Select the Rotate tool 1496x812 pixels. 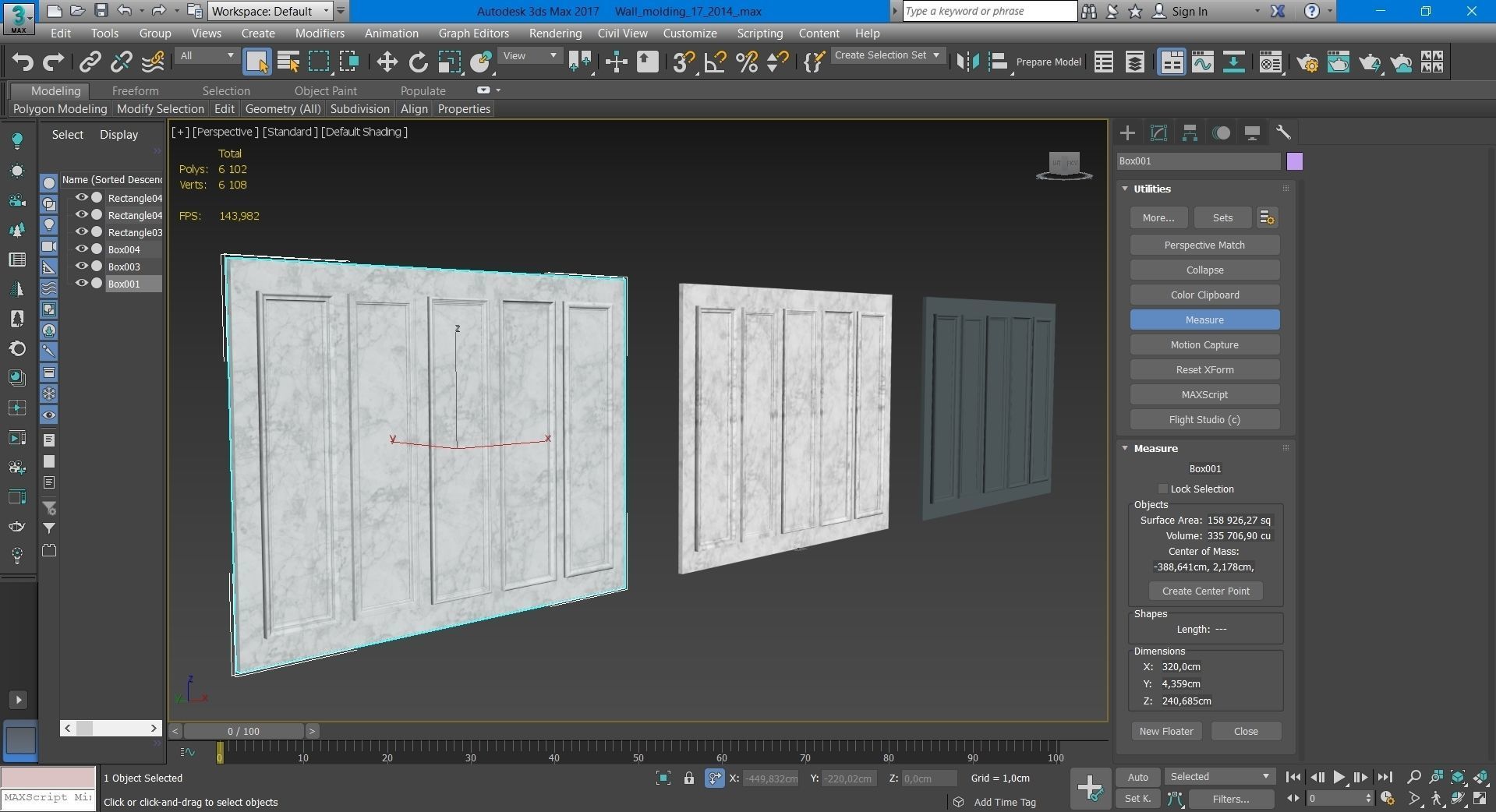[x=419, y=62]
